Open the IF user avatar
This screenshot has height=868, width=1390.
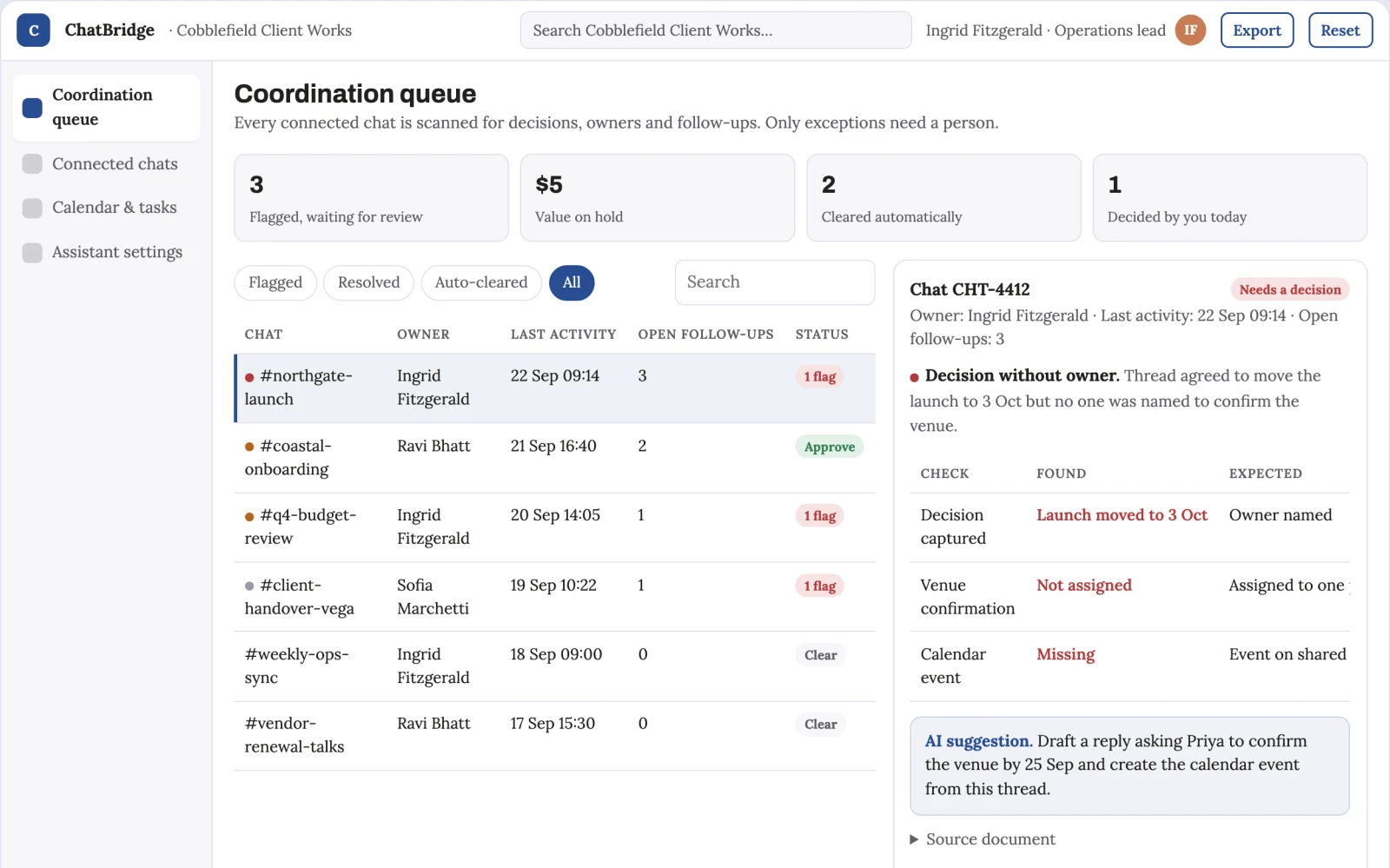[x=1190, y=30]
